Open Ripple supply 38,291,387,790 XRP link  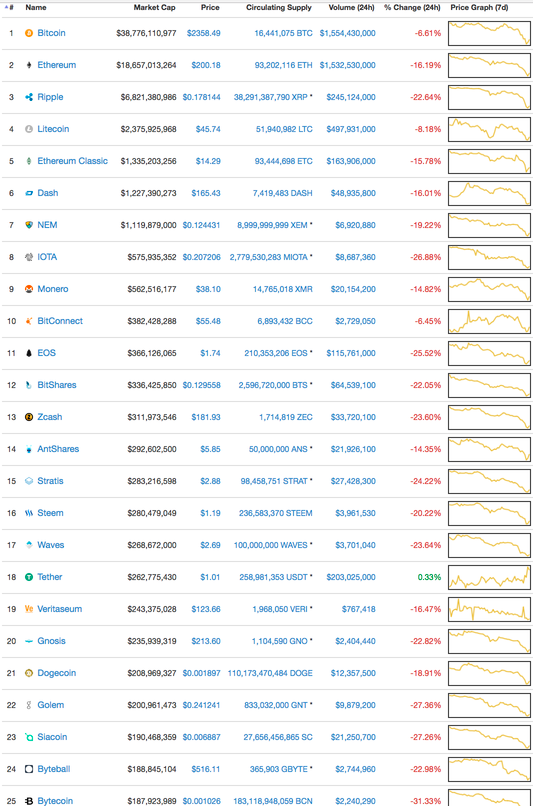coord(270,97)
